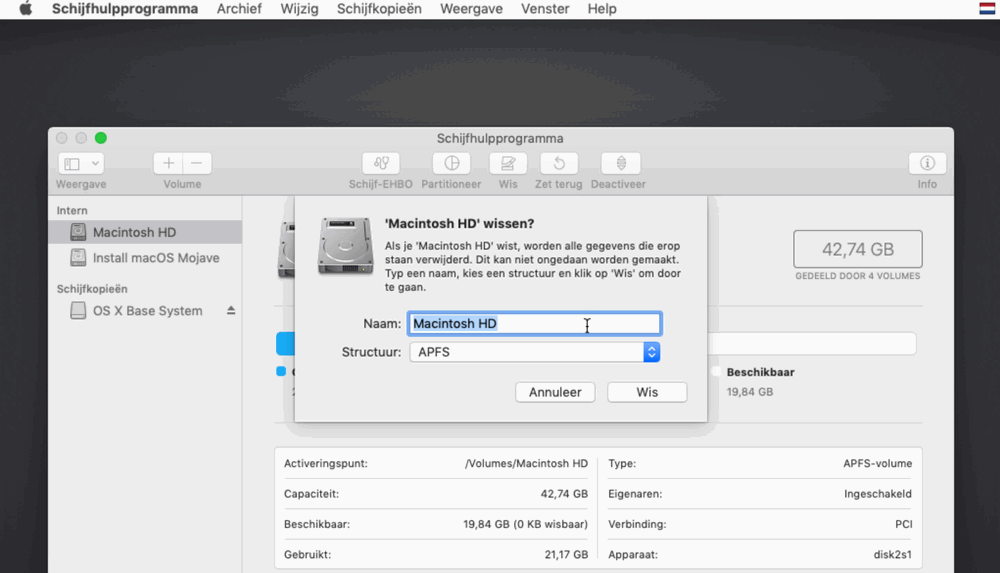Expand the Weergave dropdown chevron
Viewport: 1000px width, 573px height.
(95, 164)
